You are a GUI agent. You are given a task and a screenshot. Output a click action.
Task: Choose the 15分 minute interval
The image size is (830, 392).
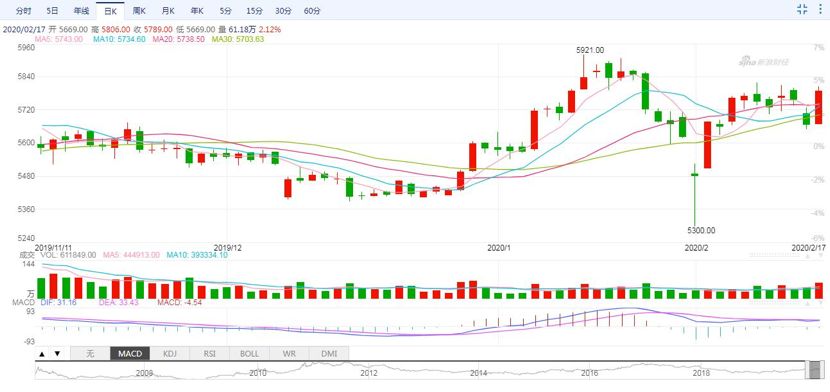pos(254,11)
